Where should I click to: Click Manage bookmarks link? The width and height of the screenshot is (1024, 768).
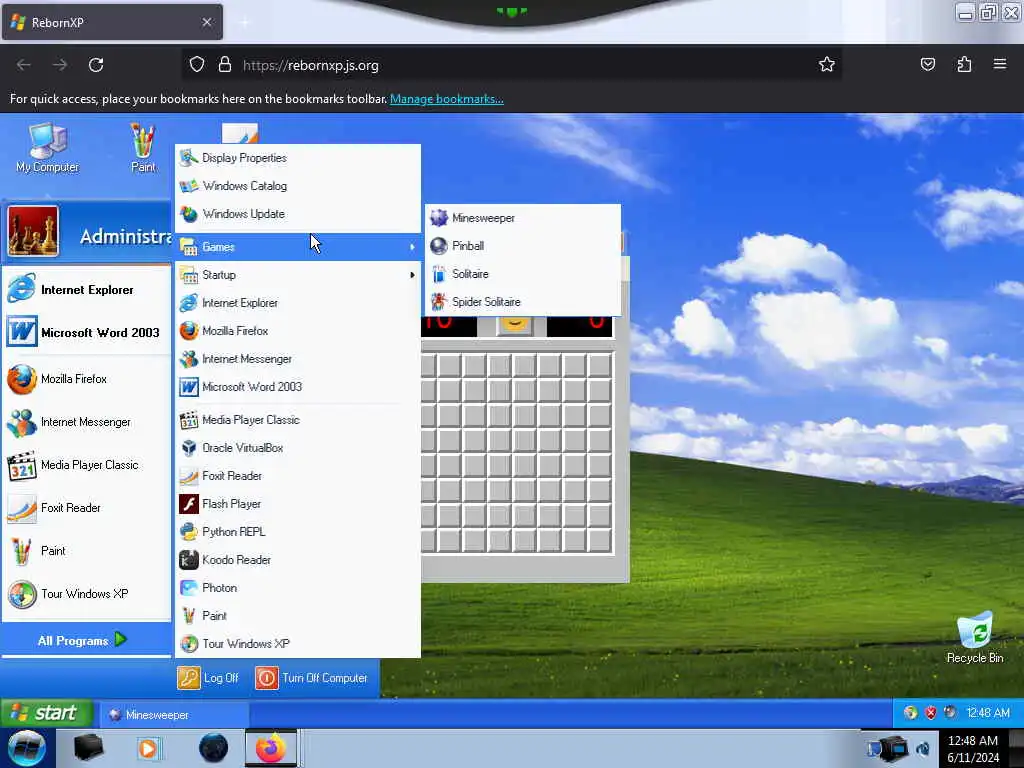447,99
